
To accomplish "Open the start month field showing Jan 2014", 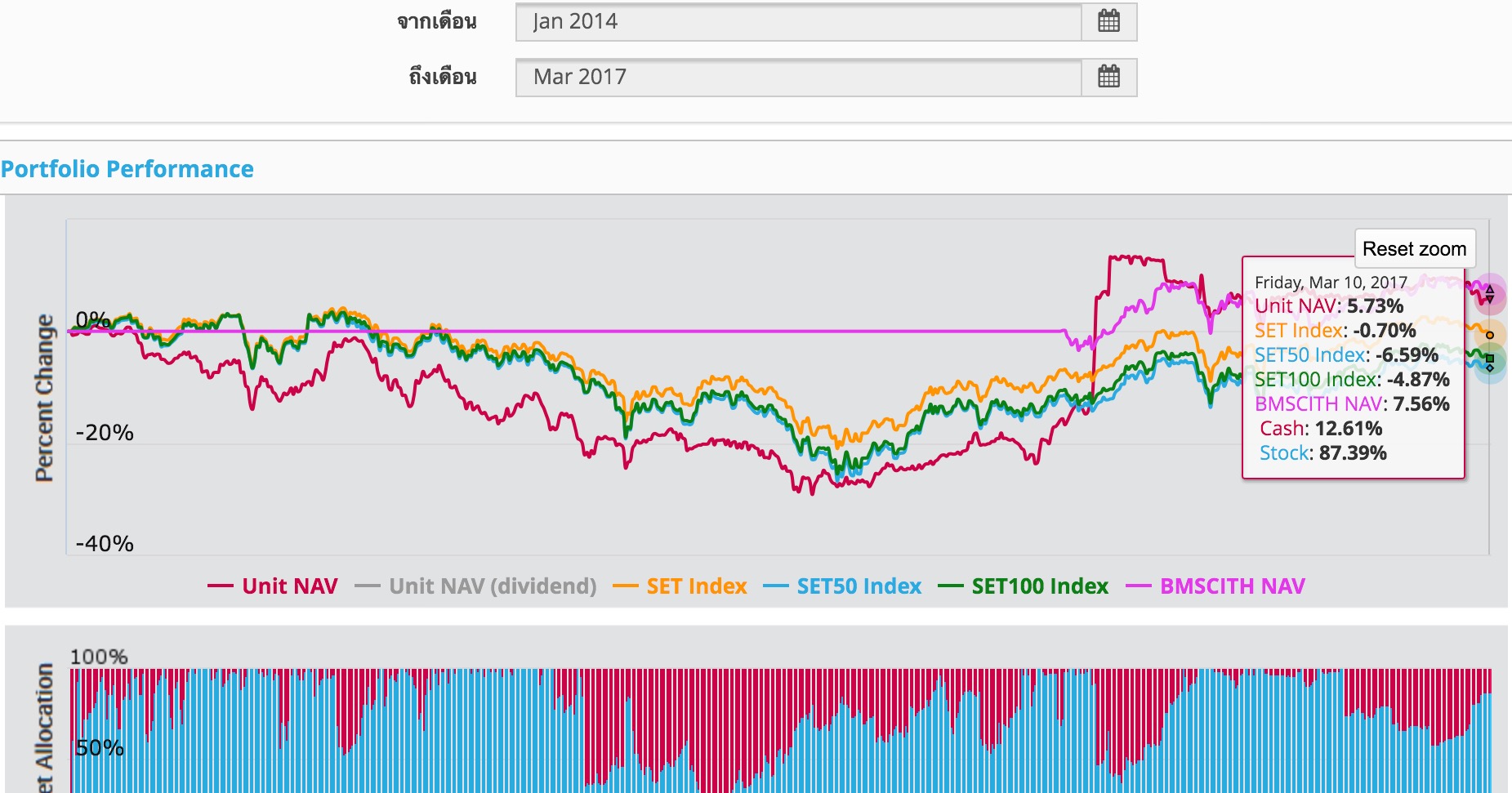I will point(798,21).
